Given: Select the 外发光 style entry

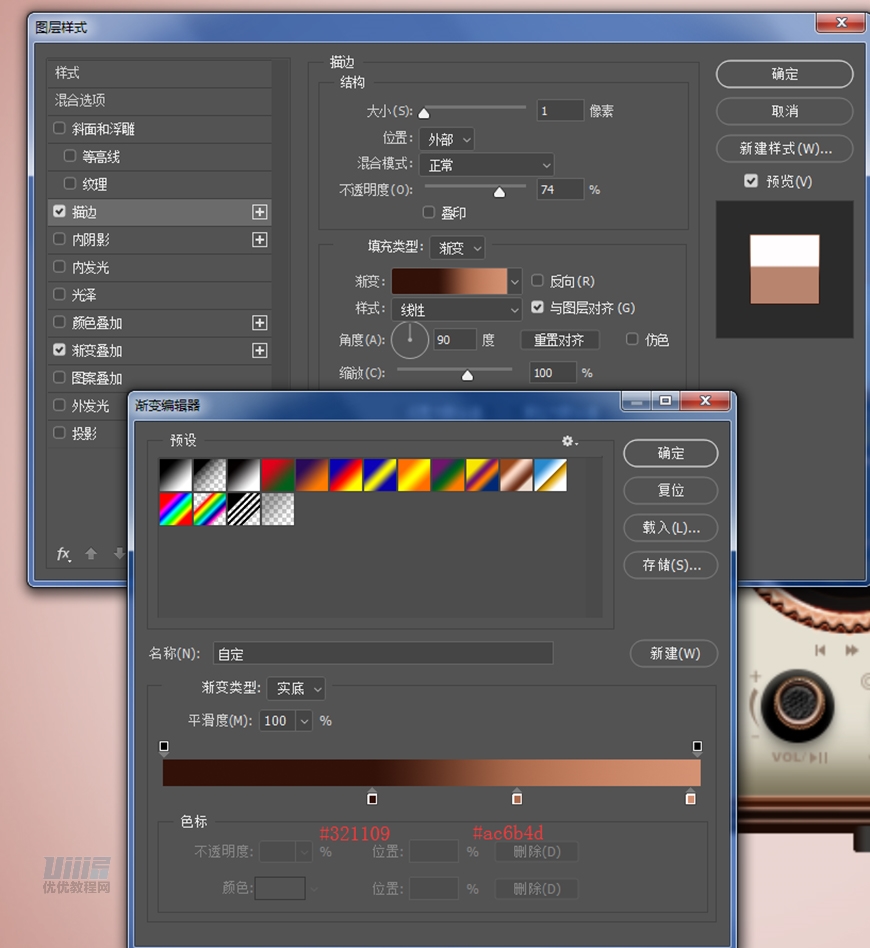Looking at the screenshot, I should (x=90, y=406).
